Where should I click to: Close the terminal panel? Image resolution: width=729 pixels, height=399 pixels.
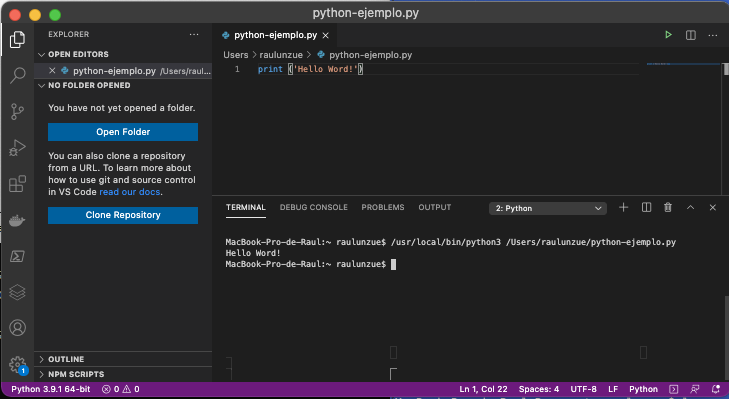pyautogui.click(x=712, y=207)
